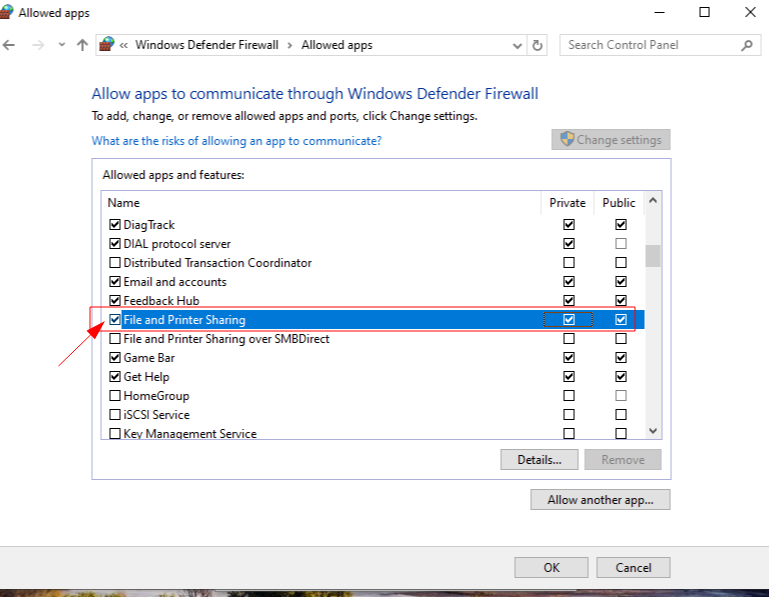Toggle Public checkbox for DiagTrack

click(621, 225)
